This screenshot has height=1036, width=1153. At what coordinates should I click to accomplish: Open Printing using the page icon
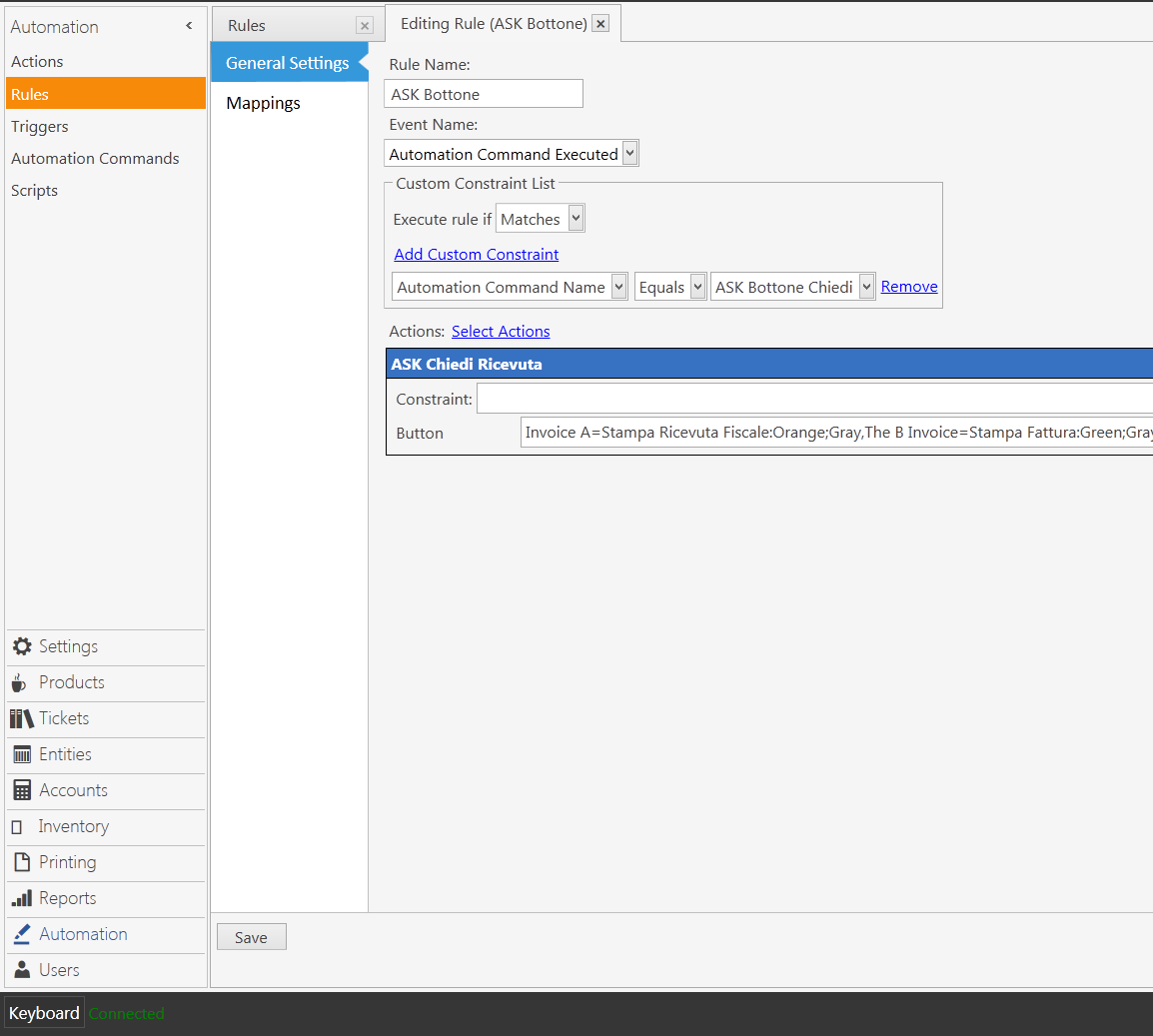coord(21,862)
